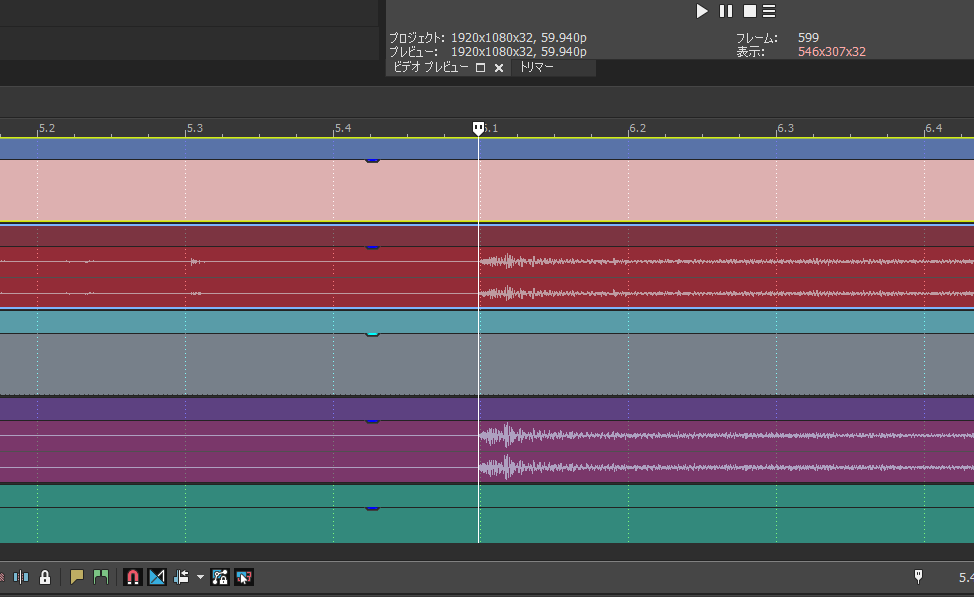Click the white padlock lock icon
This screenshot has height=597, width=974.
click(x=44, y=577)
